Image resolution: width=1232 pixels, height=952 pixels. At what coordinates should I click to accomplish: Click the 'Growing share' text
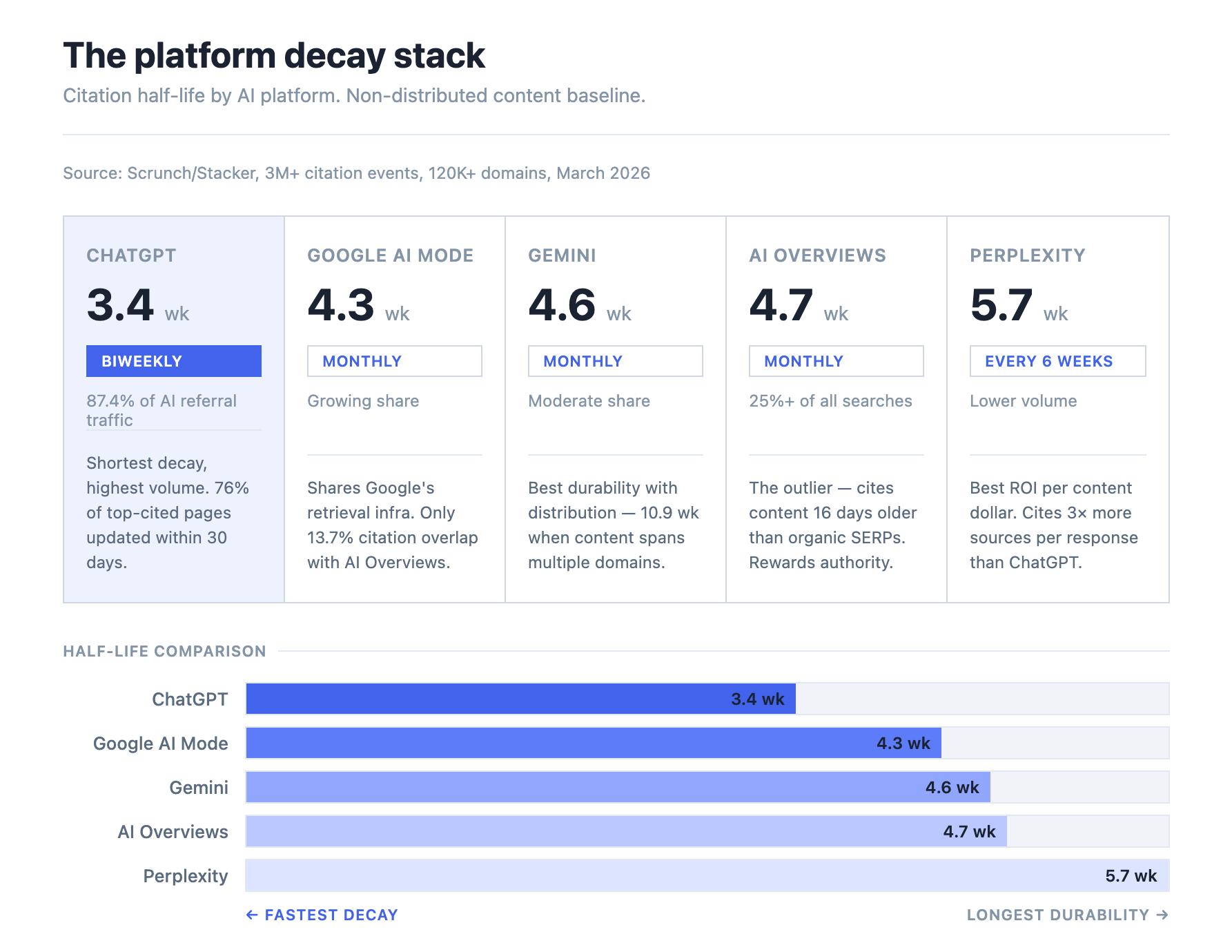click(x=363, y=401)
